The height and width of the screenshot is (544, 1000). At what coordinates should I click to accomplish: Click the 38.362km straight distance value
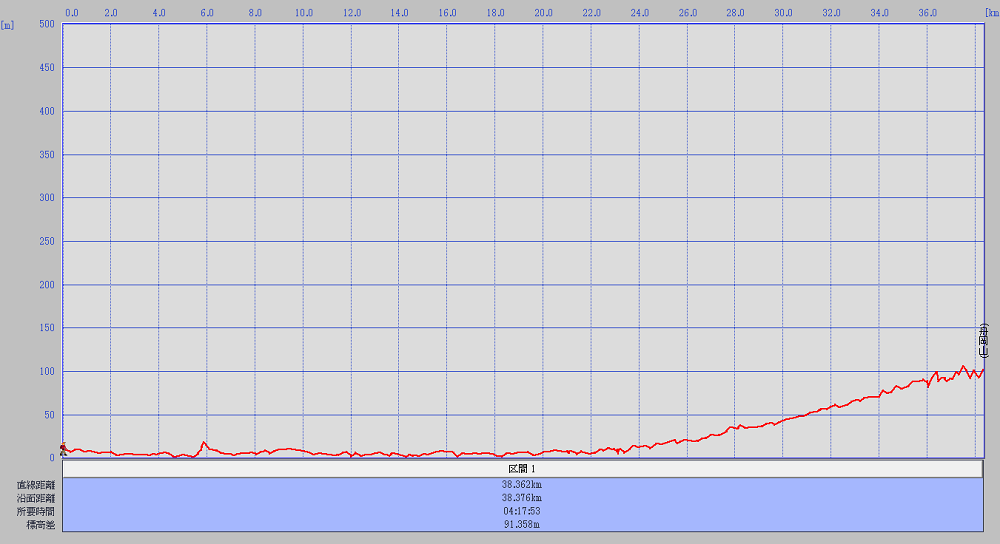(x=522, y=485)
